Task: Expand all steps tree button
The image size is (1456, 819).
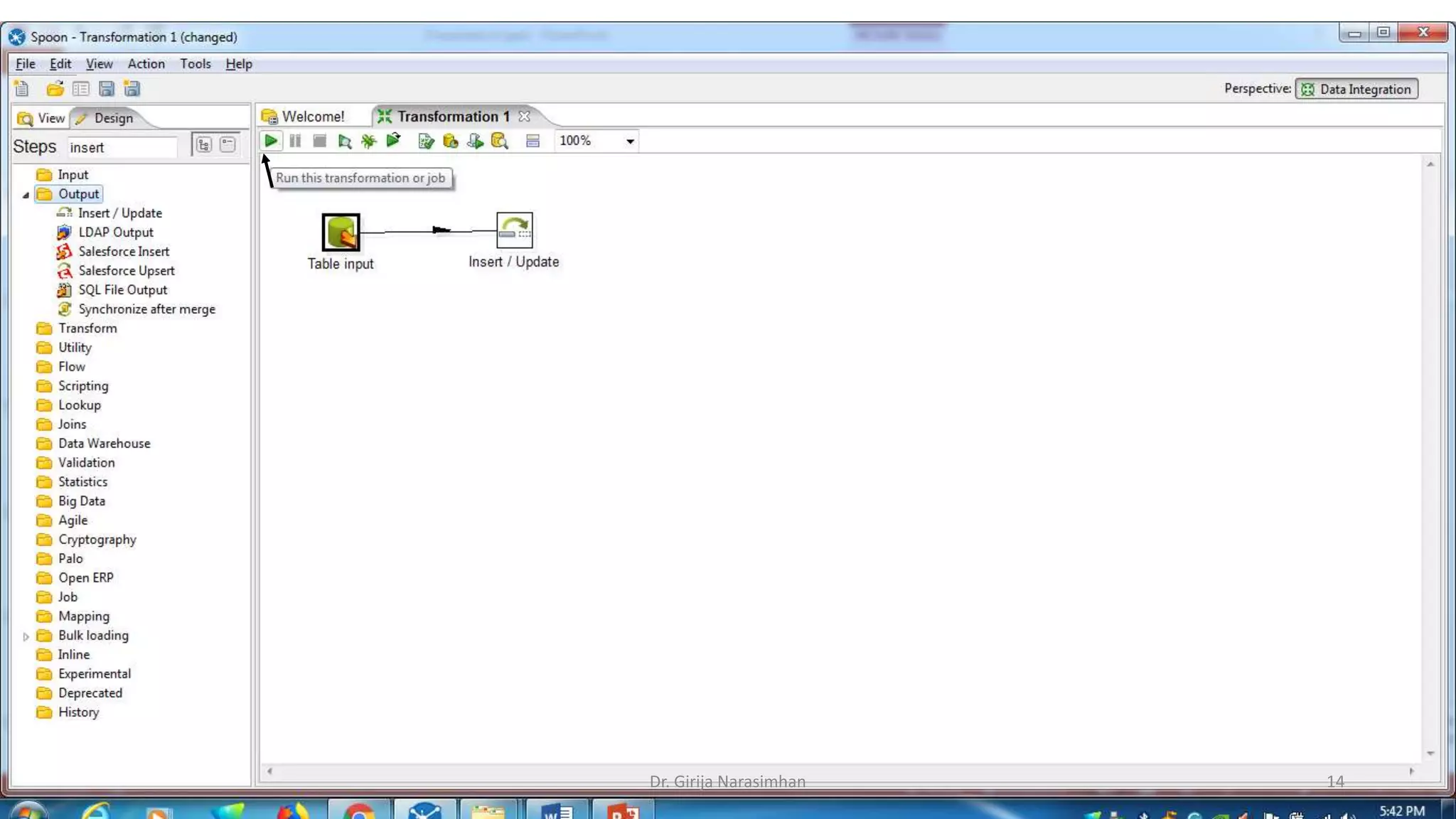Action: tap(204, 145)
